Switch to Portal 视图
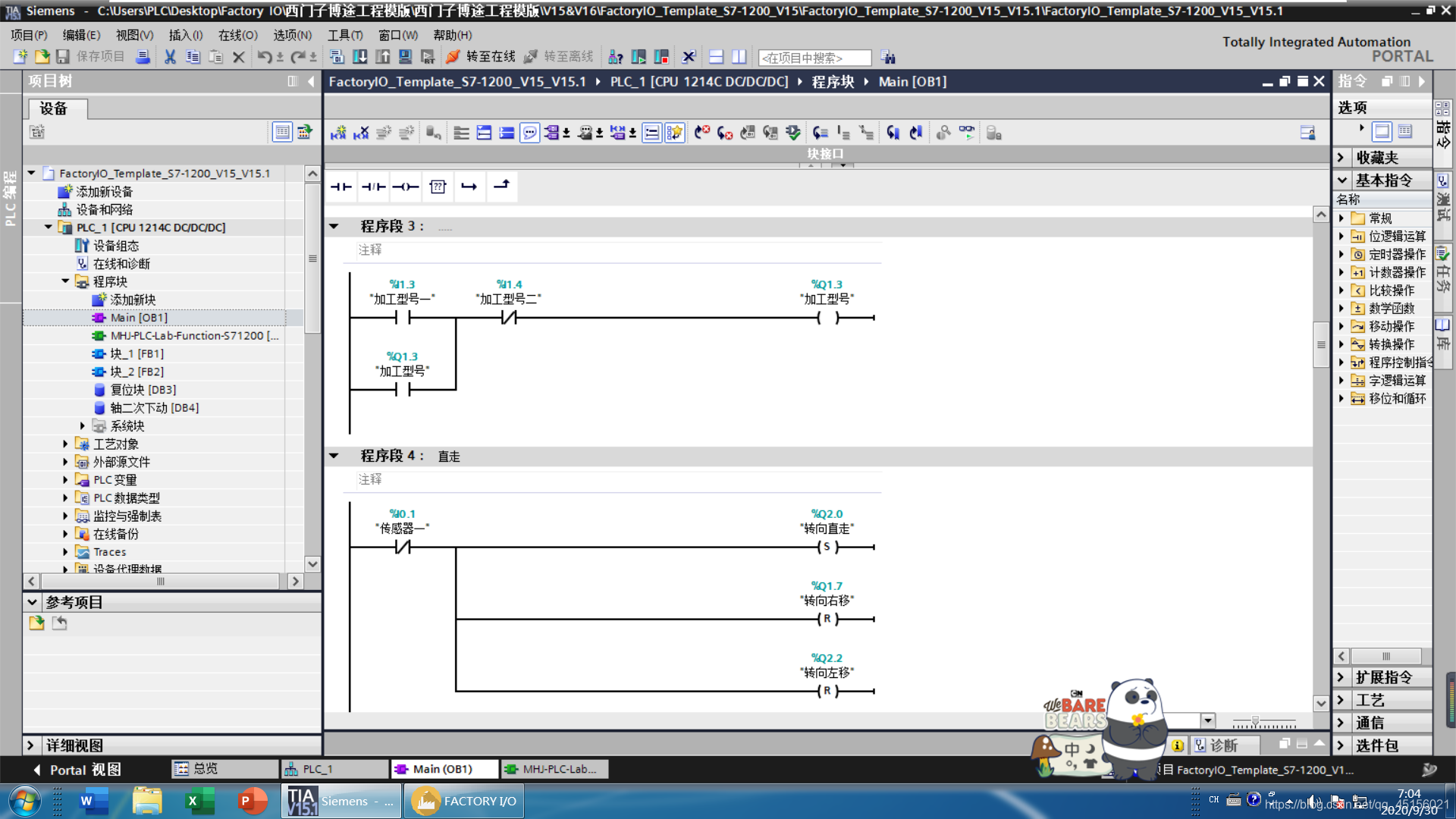Screen dimensions: 1456x819 [78, 770]
